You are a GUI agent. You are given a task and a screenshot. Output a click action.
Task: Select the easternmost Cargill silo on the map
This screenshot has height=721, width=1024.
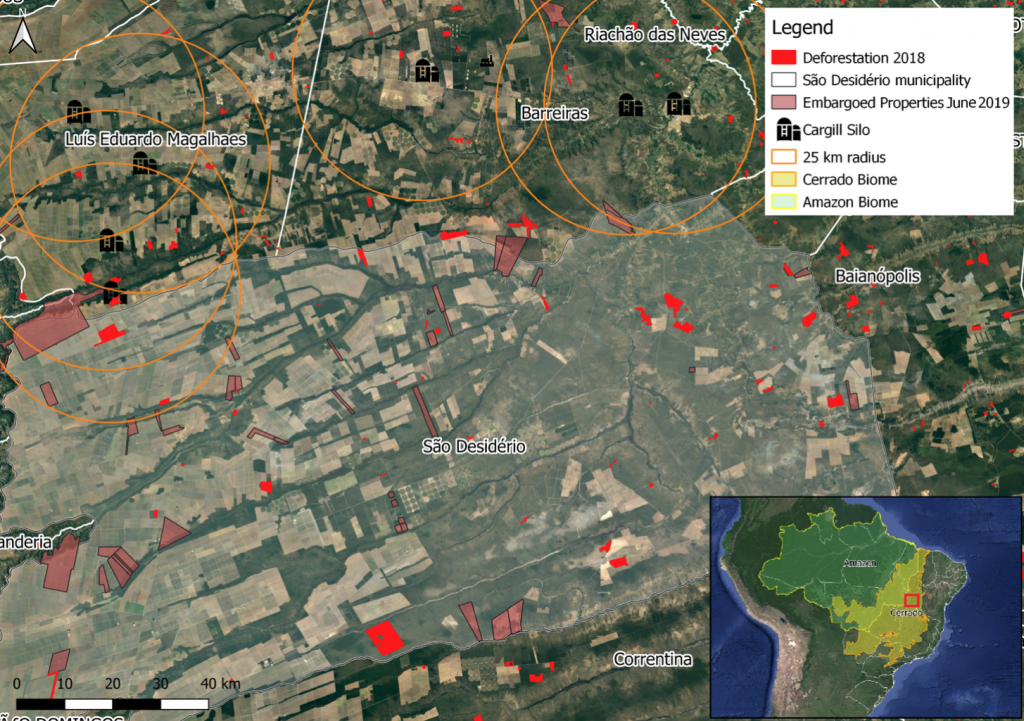(x=678, y=103)
